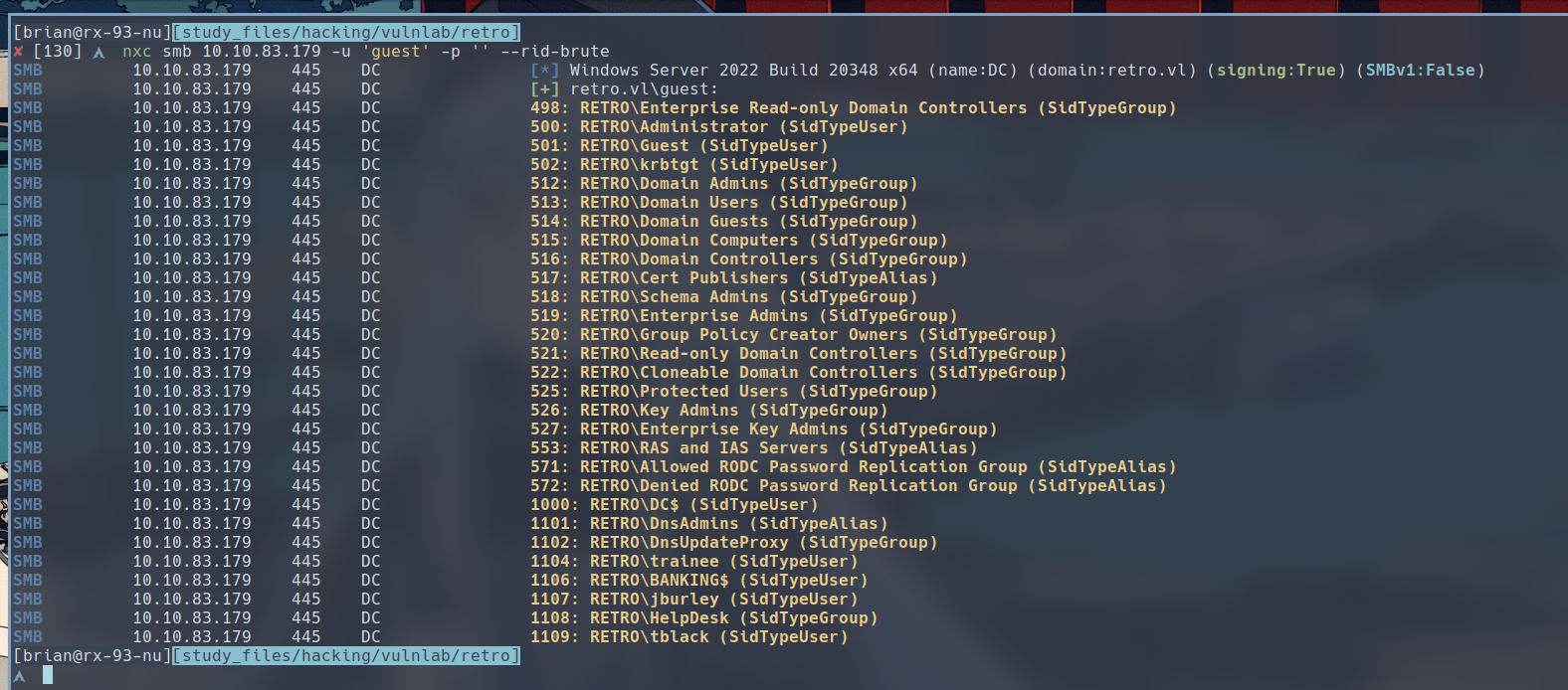The width and height of the screenshot is (1568, 690).
Task: Click 500: RETRO\Administrator entry
Action: pos(719,127)
